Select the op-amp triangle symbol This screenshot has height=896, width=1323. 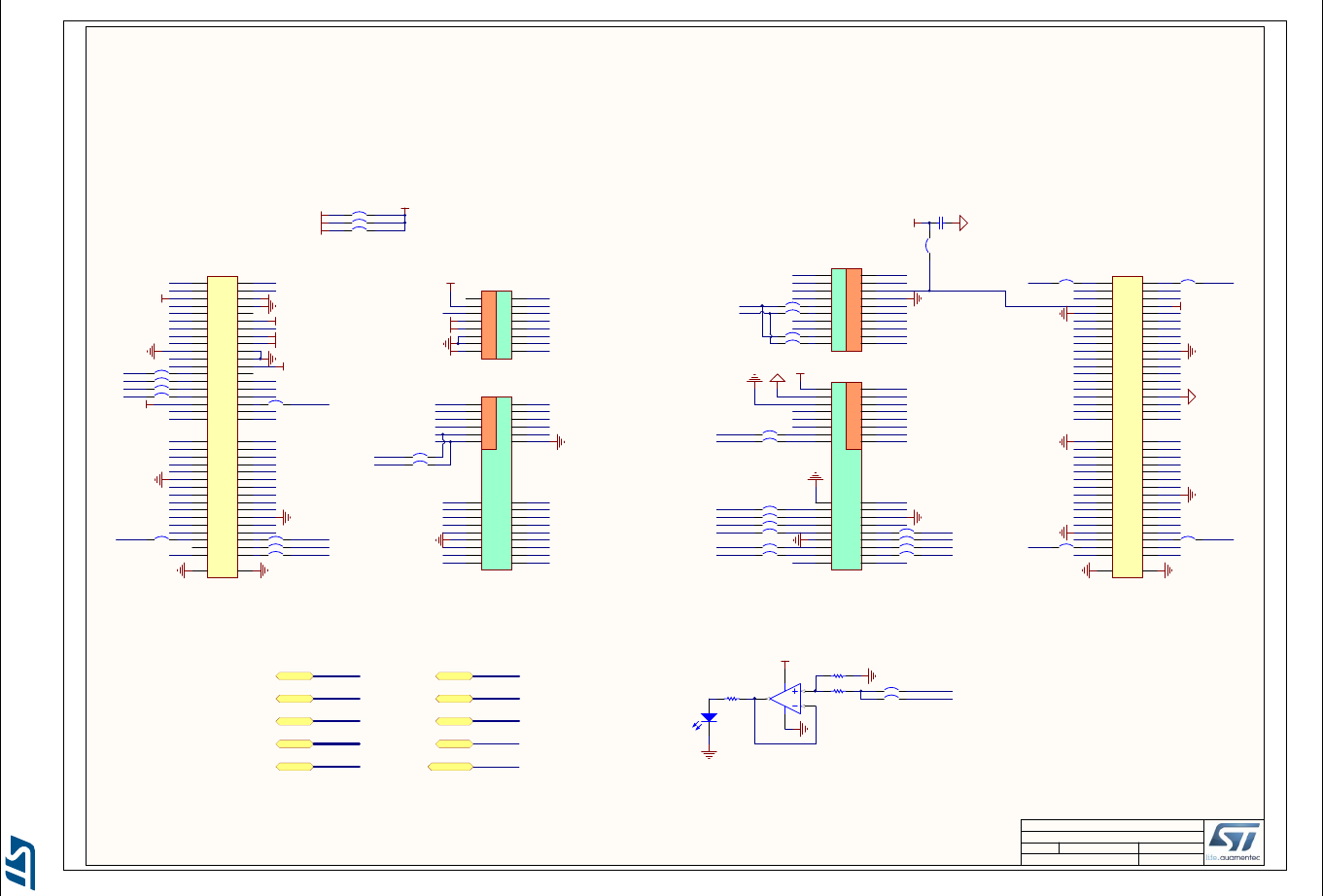coord(785,698)
